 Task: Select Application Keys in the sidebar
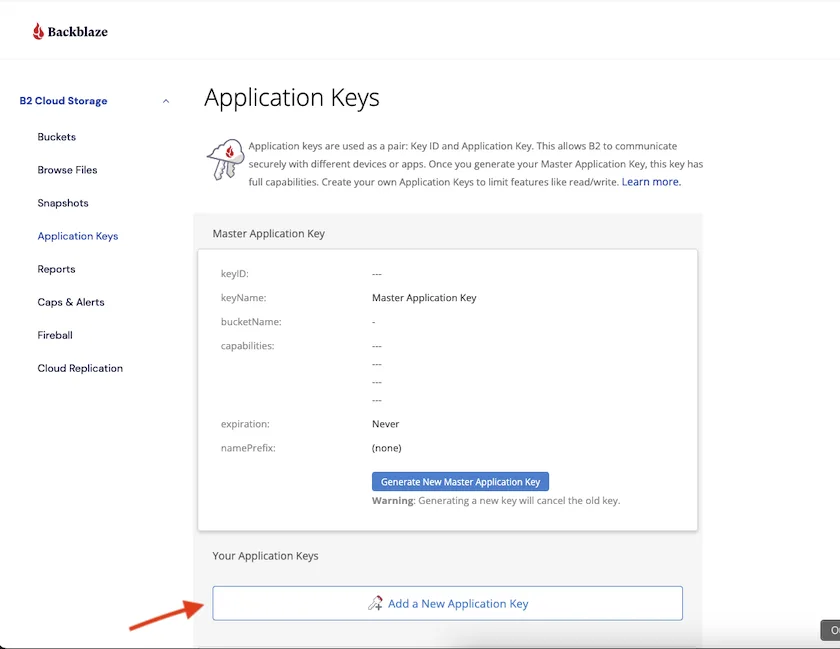[77, 236]
